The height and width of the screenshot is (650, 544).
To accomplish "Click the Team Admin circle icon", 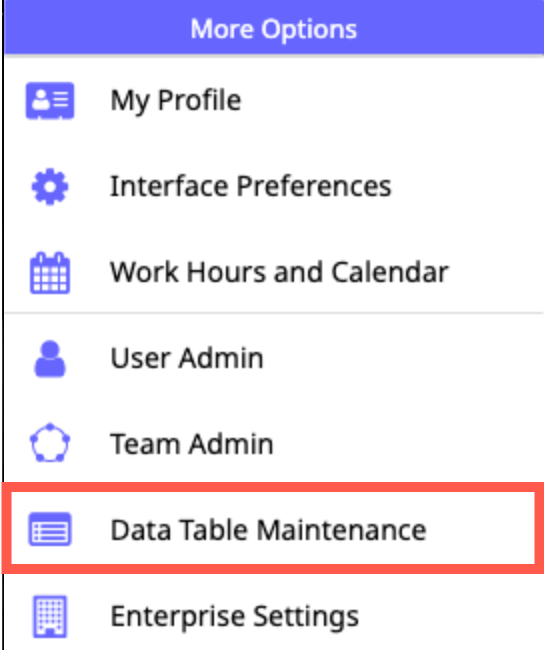I will point(50,442).
